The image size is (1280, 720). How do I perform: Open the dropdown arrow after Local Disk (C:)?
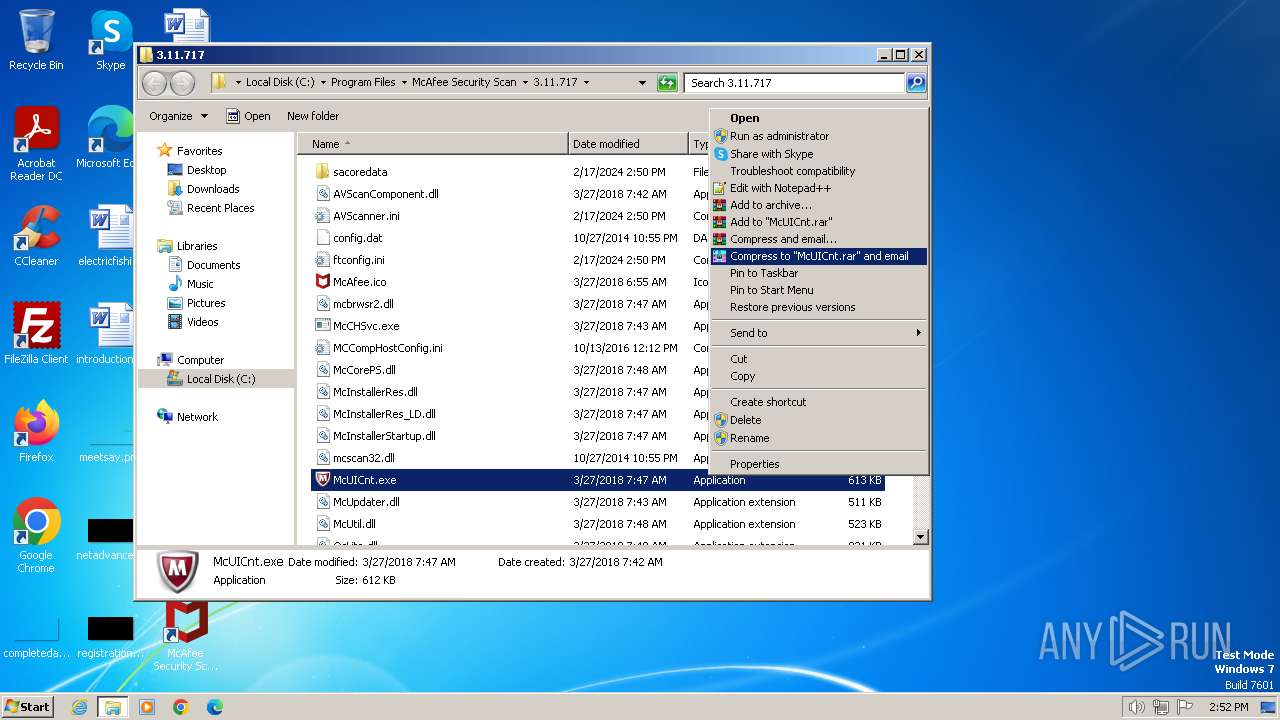pos(322,83)
